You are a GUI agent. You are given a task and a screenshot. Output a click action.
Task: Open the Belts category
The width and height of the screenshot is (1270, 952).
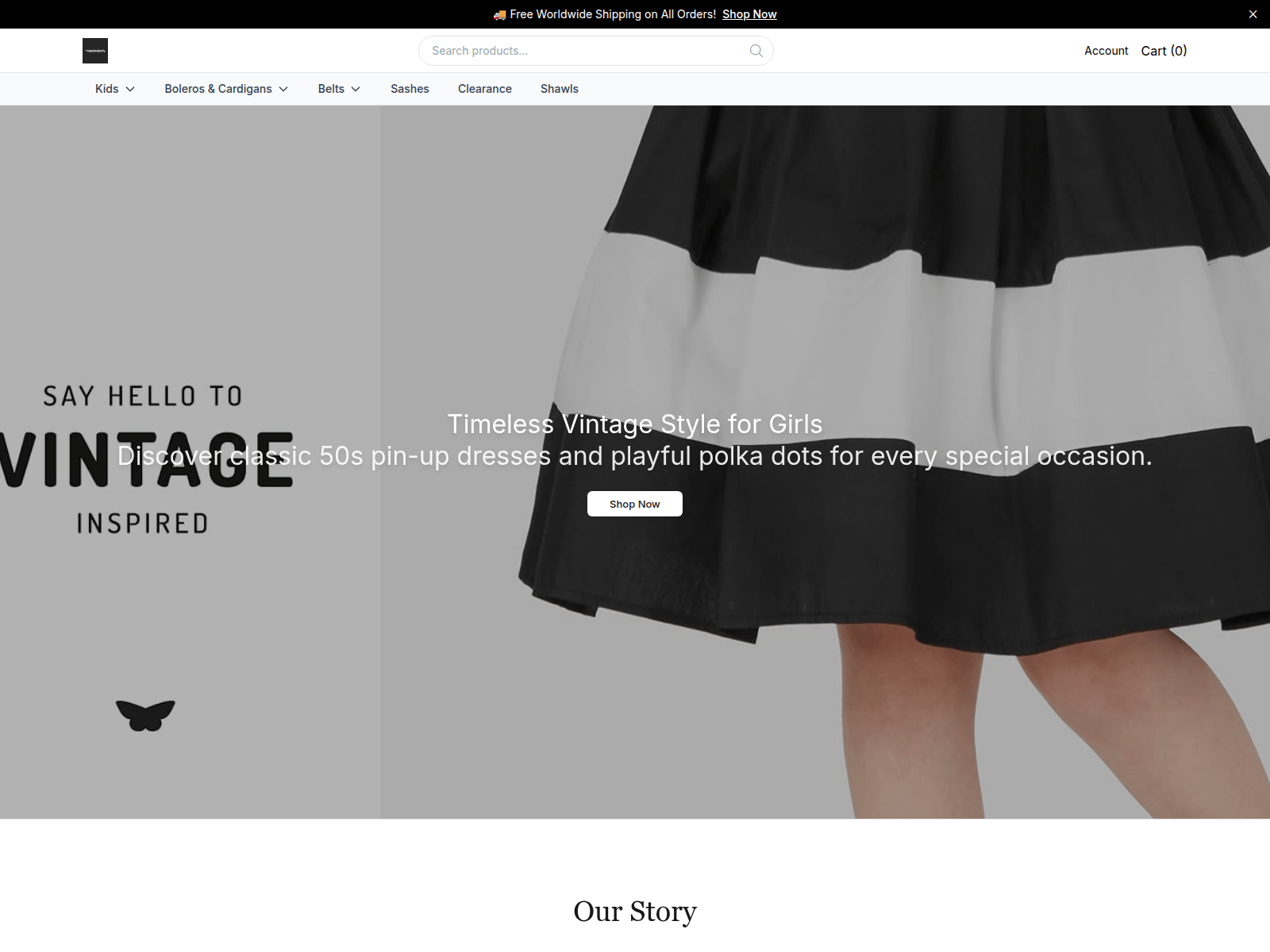tap(331, 89)
